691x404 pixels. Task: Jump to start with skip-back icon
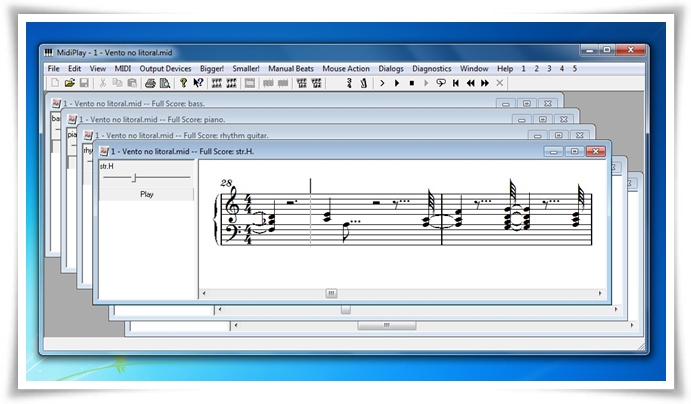tap(456, 83)
